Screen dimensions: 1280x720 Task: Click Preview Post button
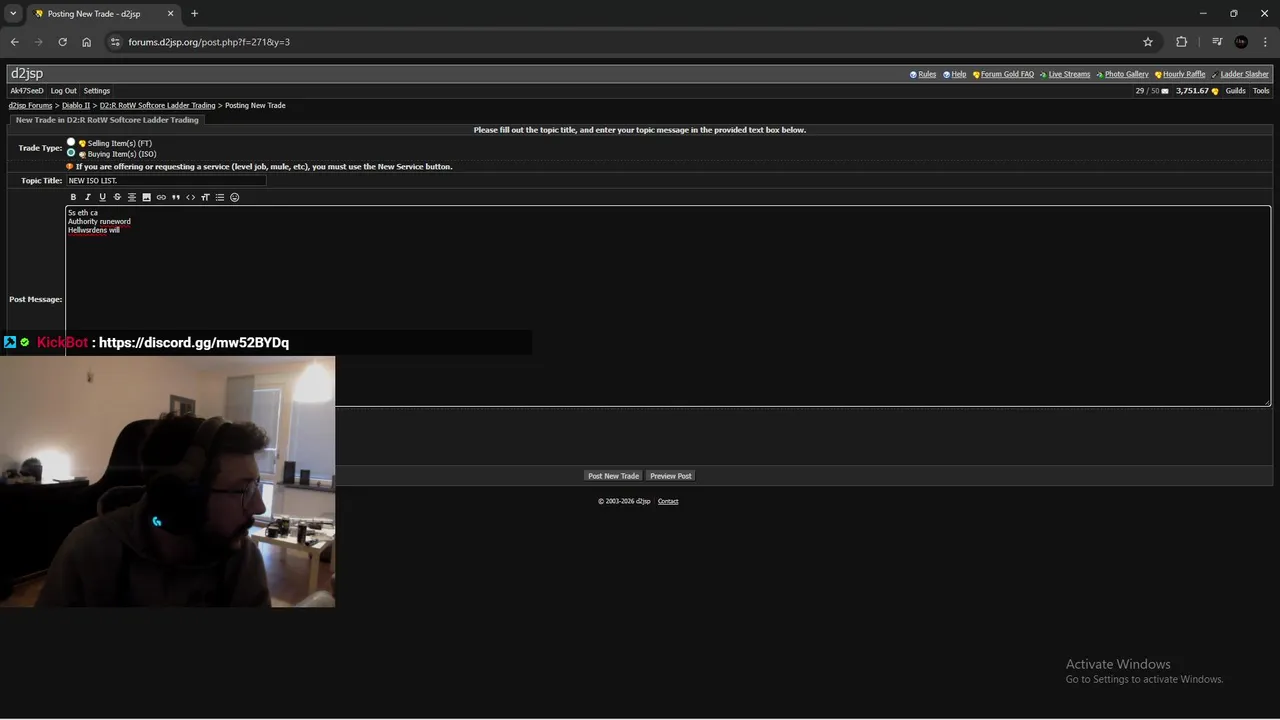671,476
